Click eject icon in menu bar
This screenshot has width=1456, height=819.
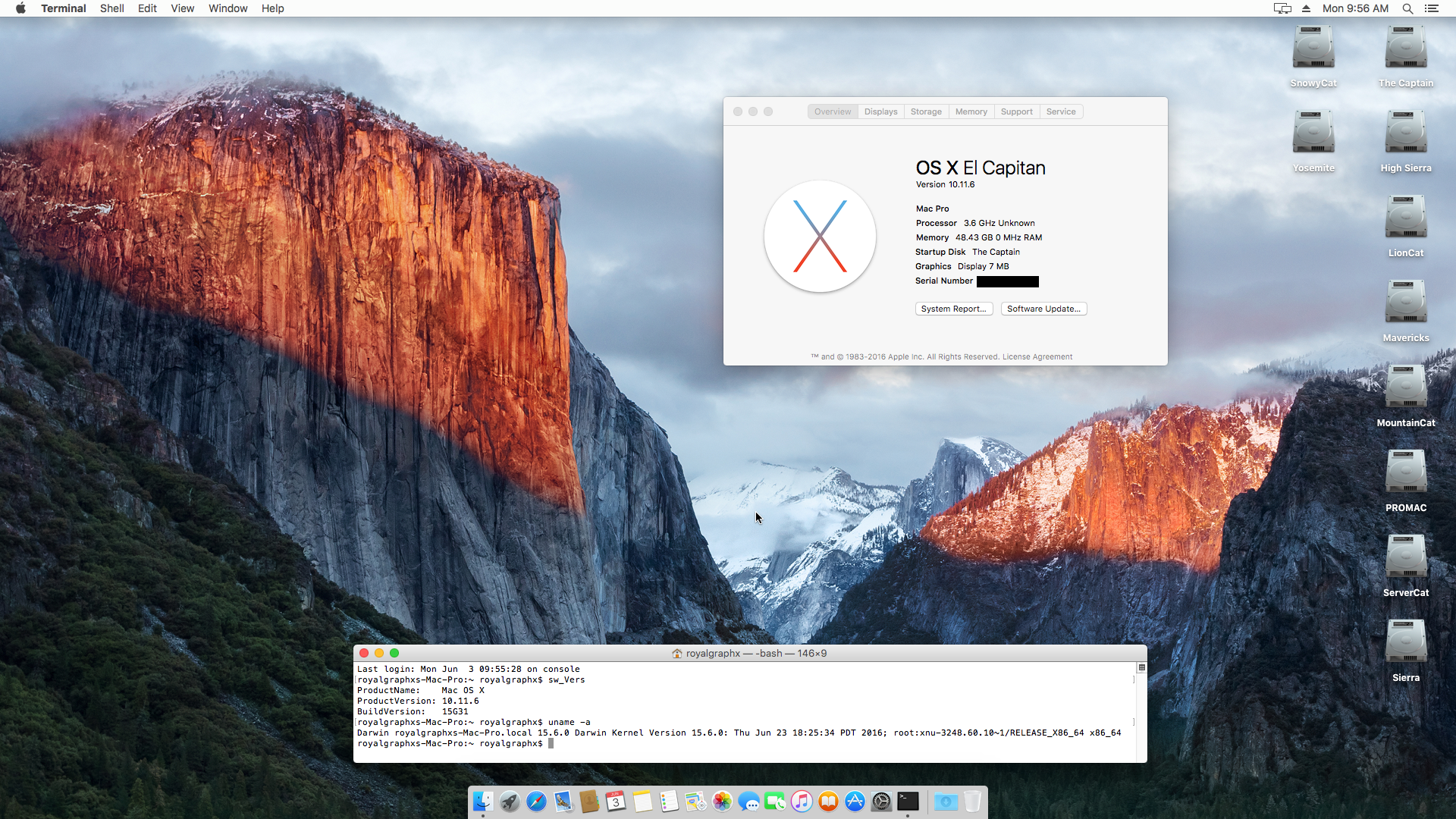click(x=1306, y=8)
